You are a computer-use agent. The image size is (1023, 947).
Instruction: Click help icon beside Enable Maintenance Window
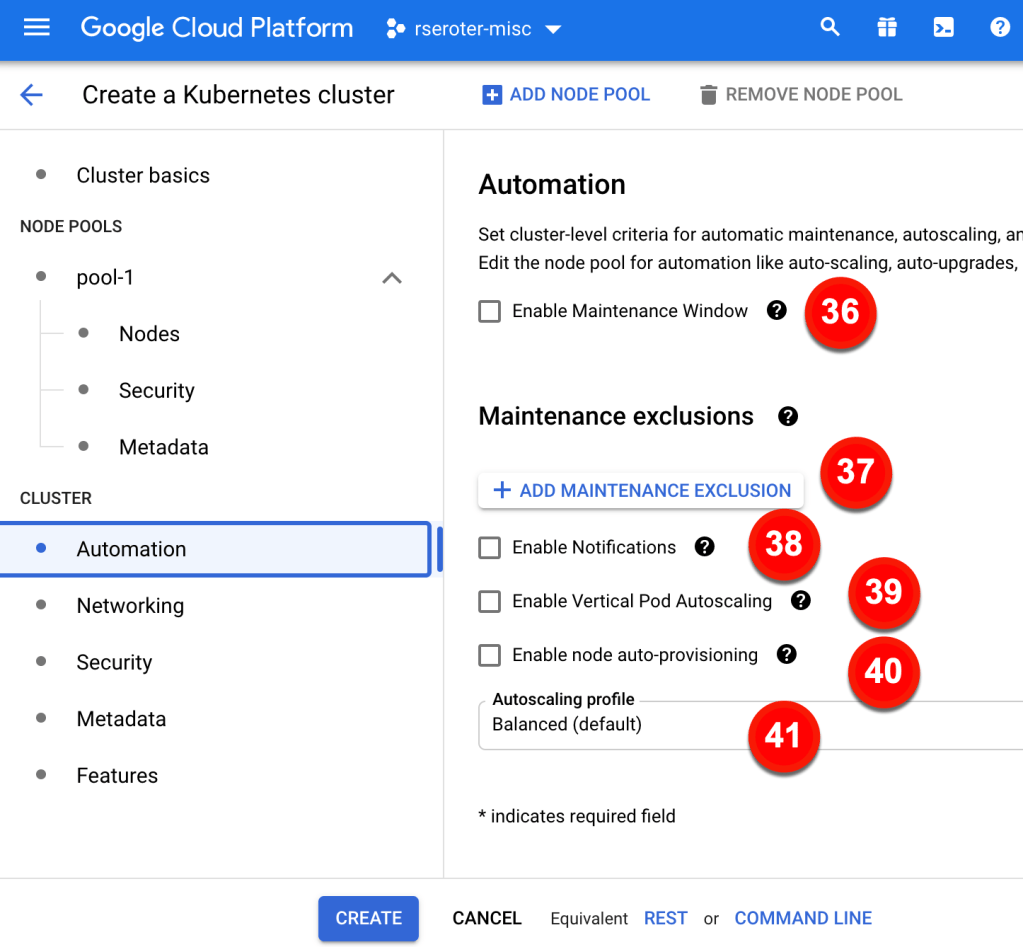click(776, 311)
